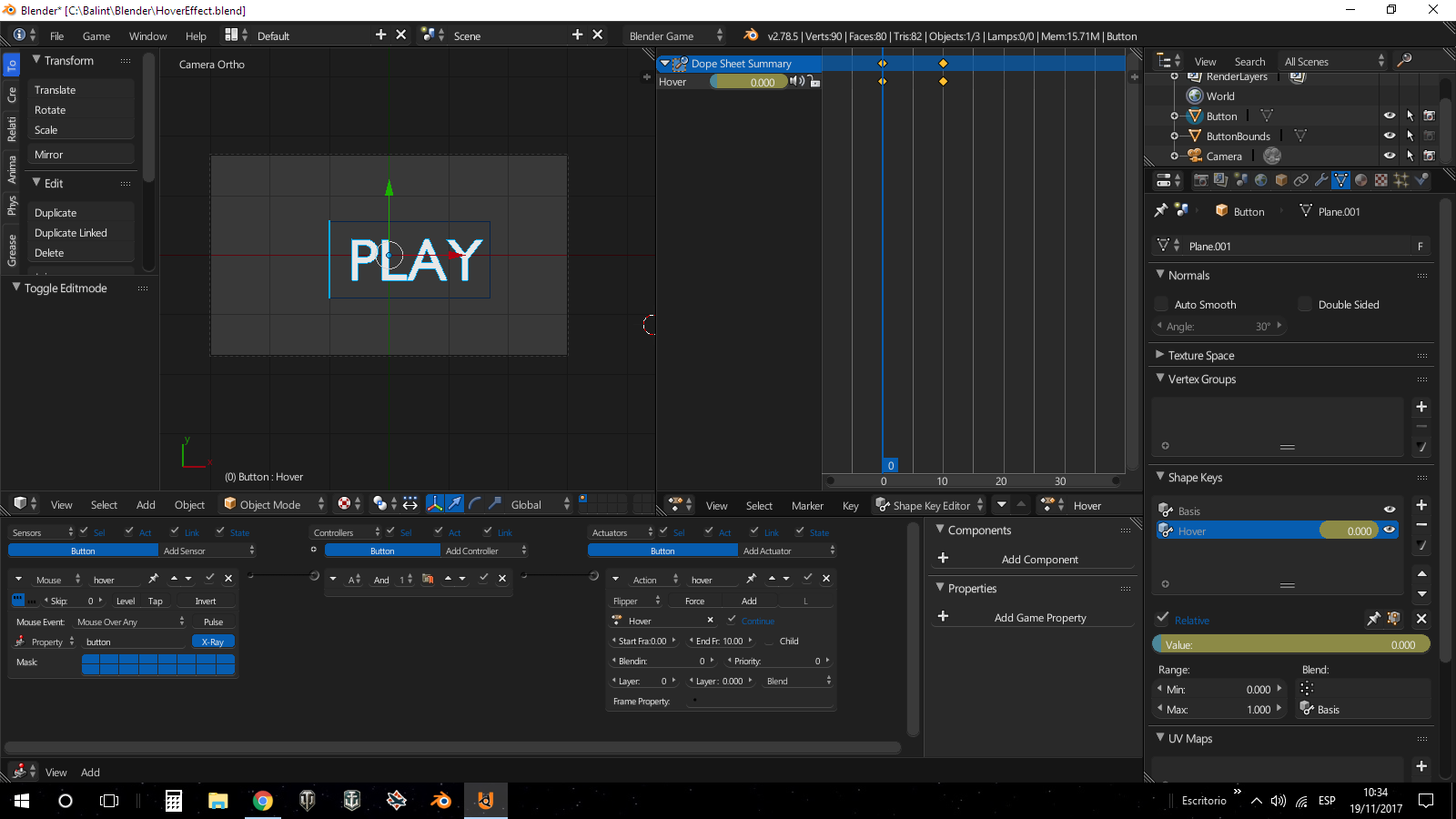This screenshot has width=1456, height=819.
Task: Open the Add Controller dropdown
Action: coord(485,551)
